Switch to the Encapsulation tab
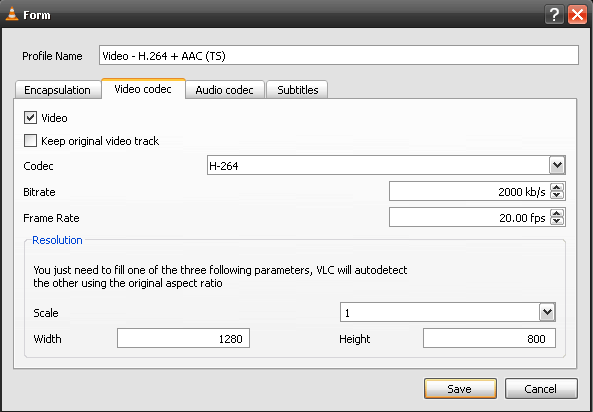 (x=57, y=90)
